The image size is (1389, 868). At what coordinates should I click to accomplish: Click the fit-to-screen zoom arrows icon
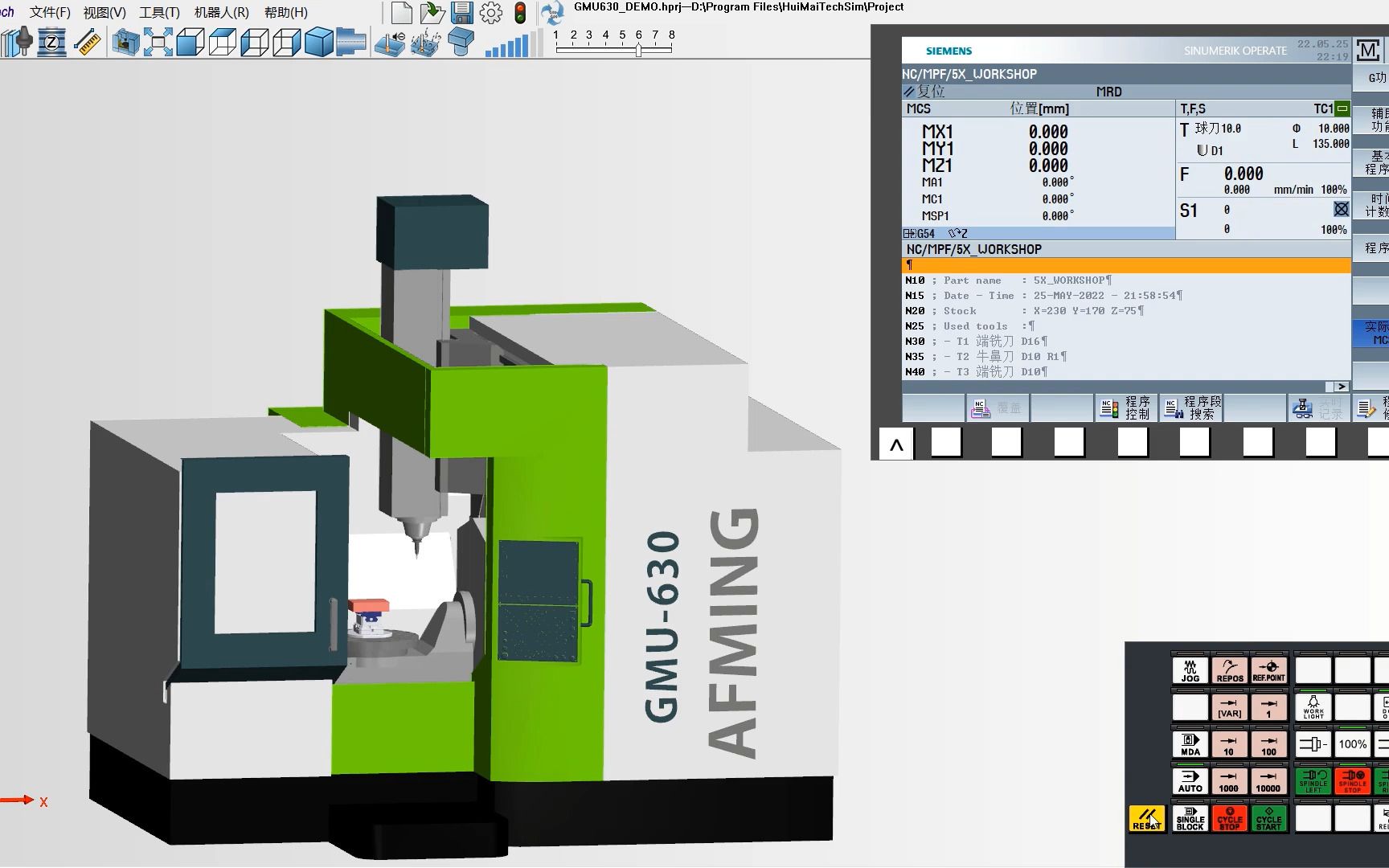tap(158, 42)
